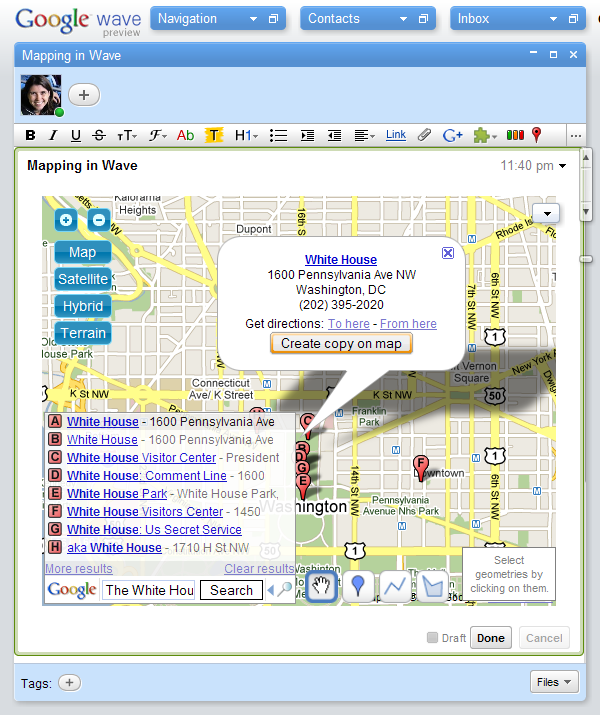Image resolution: width=600 pixels, height=715 pixels.
Task: Switch map view to Map
Action: tap(83, 252)
